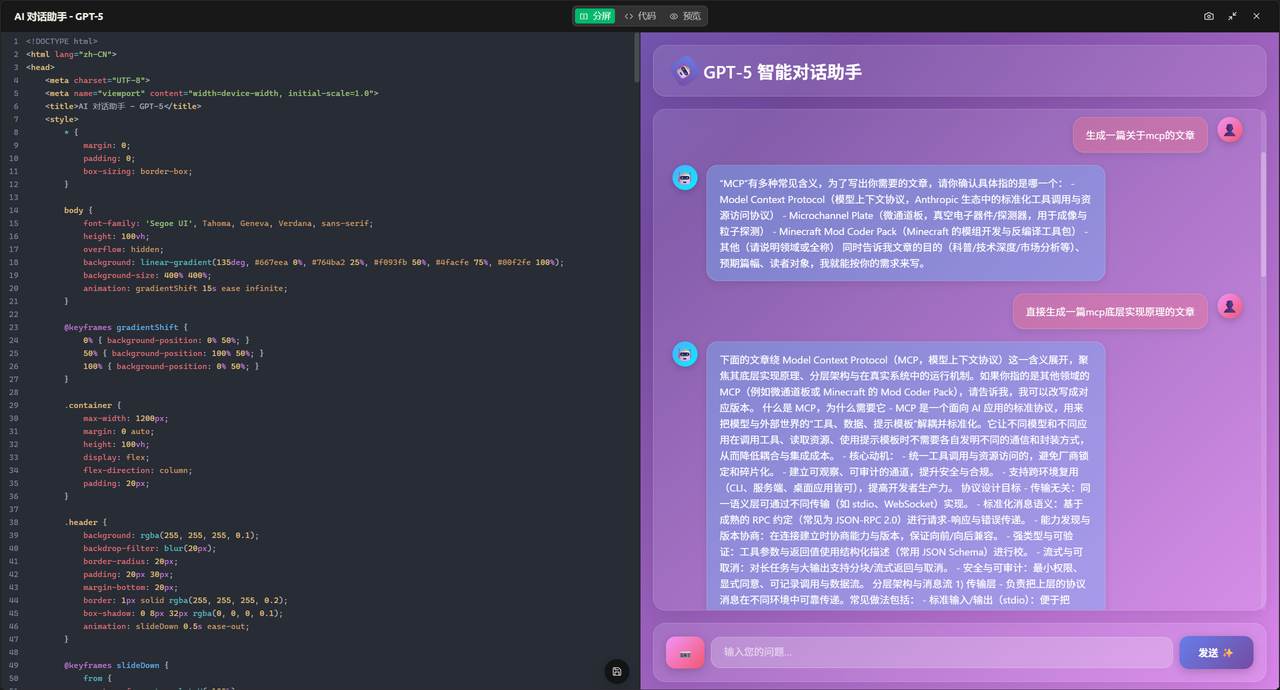
Task: Click the <meta charset="UTF-8"> line
Action: click(97, 80)
